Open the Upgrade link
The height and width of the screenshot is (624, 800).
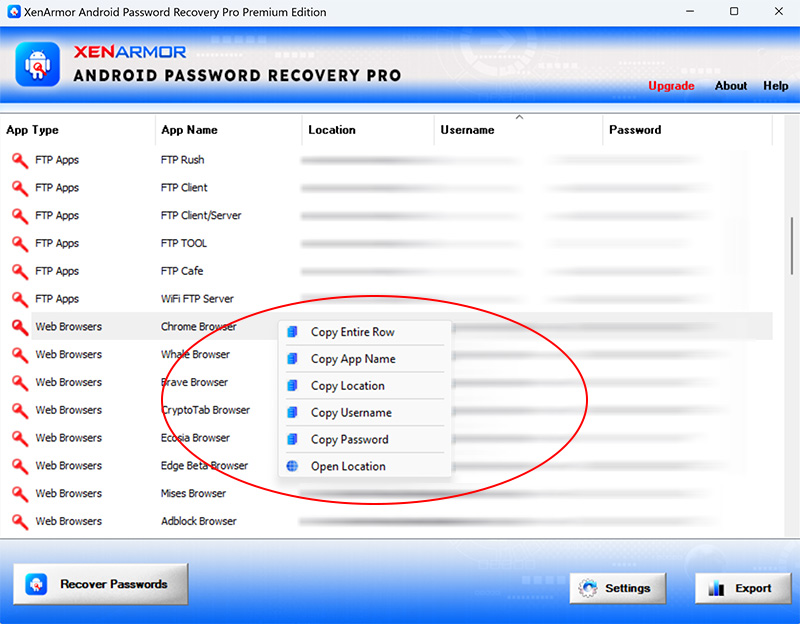pos(671,86)
